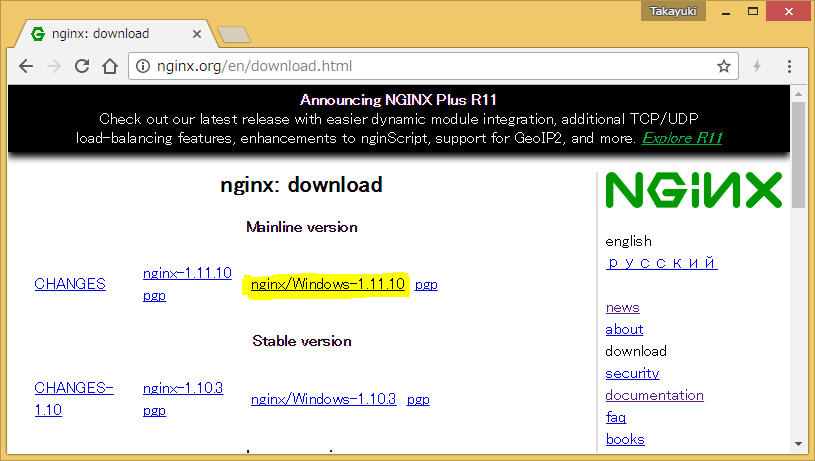Image resolution: width=815 pixels, height=461 pixels.
Task: Click the scrollbar up arrow
Action: click(798, 94)
